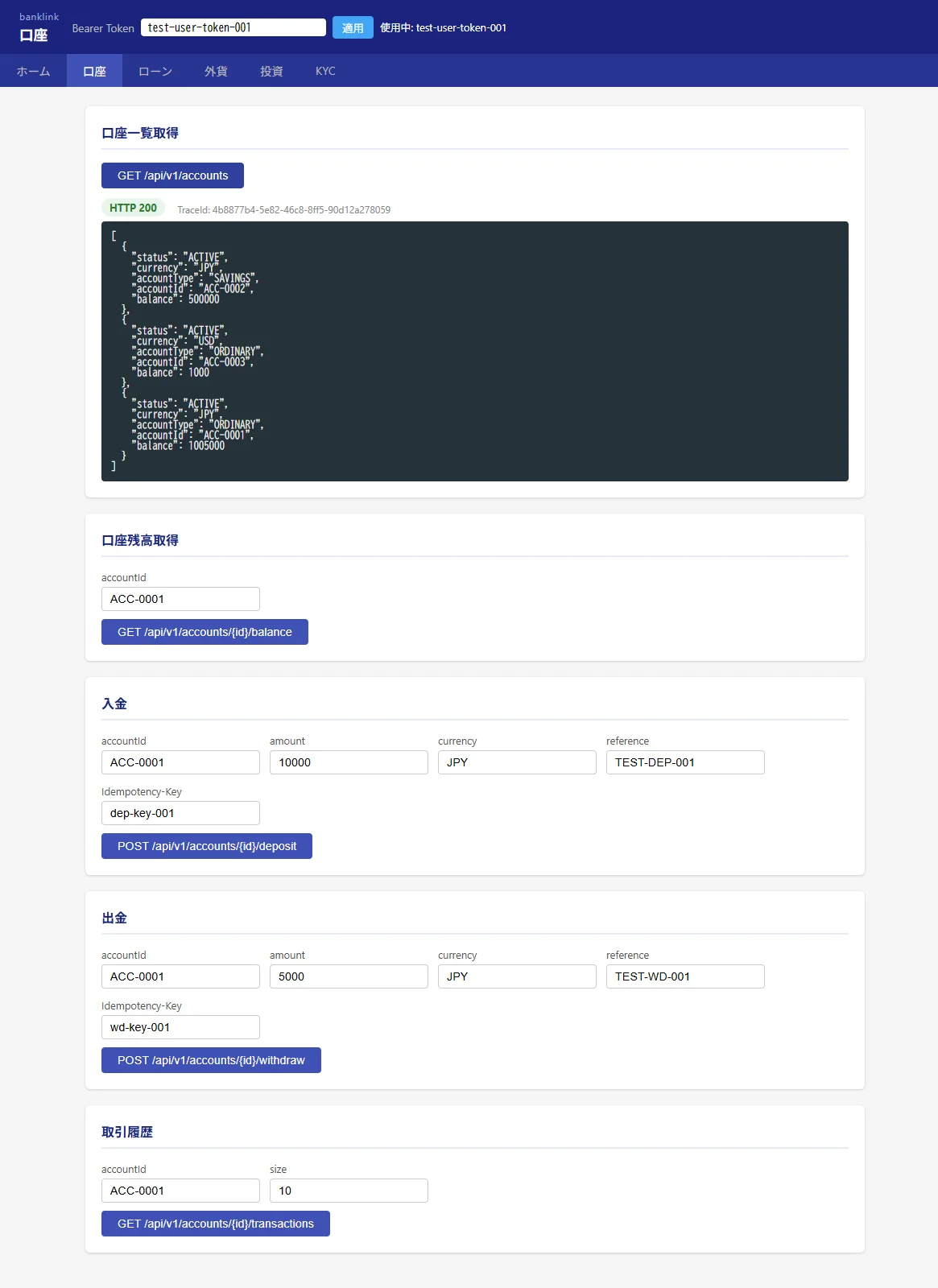
Task: Open the 投資 tab
Action: tap(271, 71)
